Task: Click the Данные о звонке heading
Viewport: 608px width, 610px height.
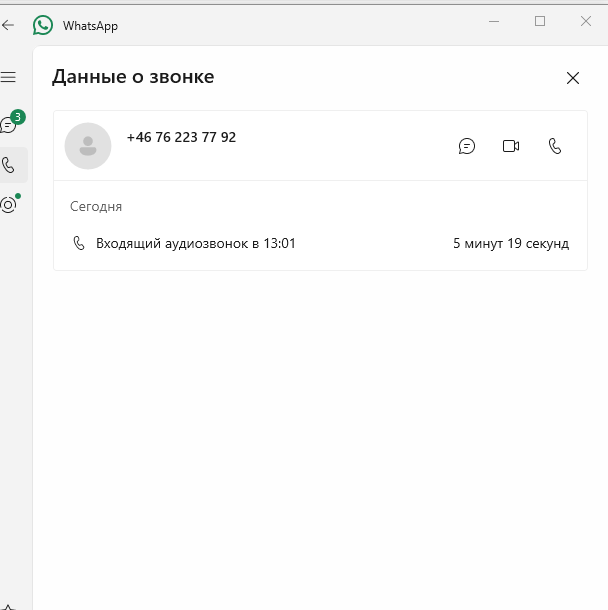Action: tap(133, 77)
